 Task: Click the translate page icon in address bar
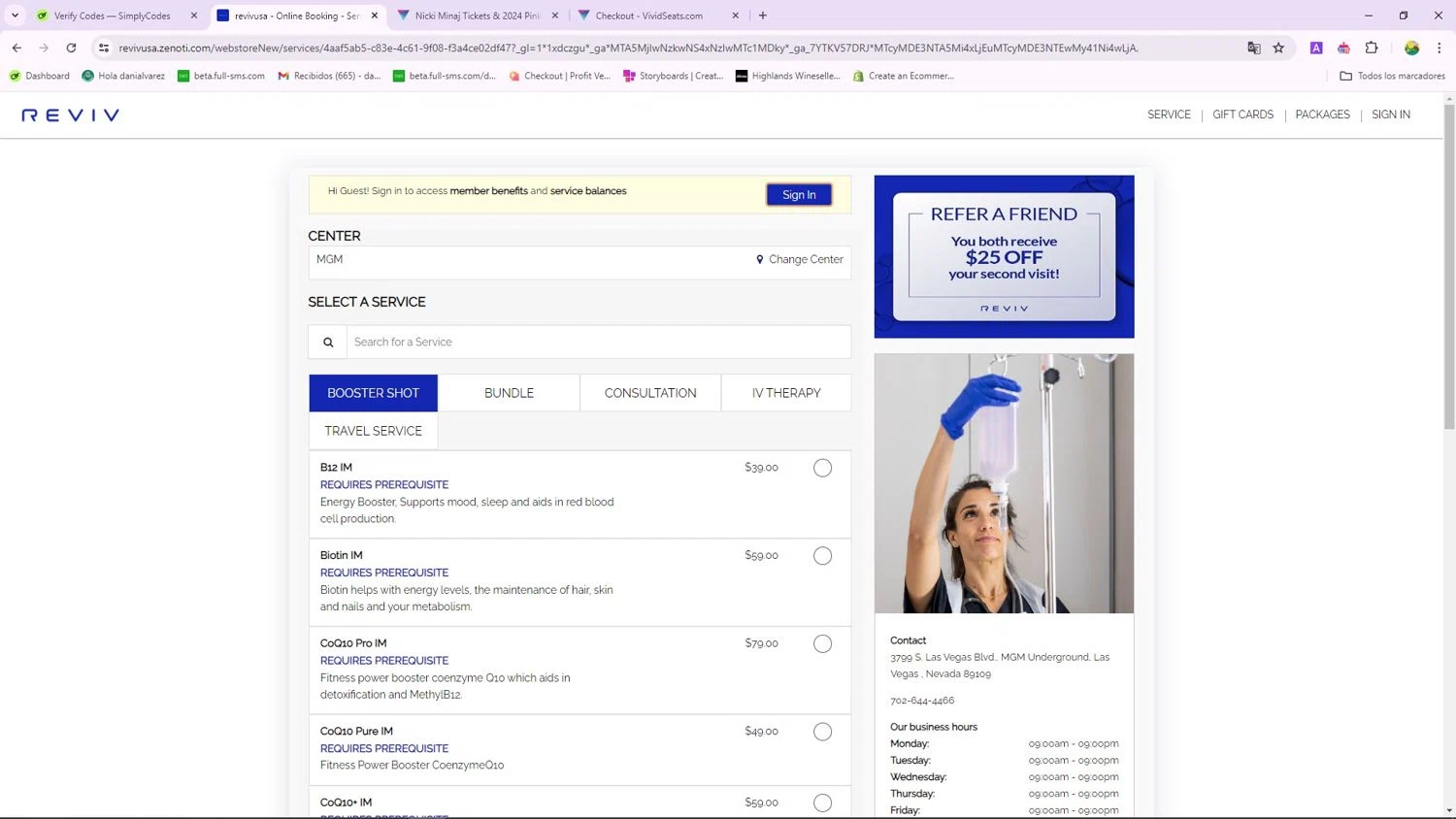[x=1254, y=48]
